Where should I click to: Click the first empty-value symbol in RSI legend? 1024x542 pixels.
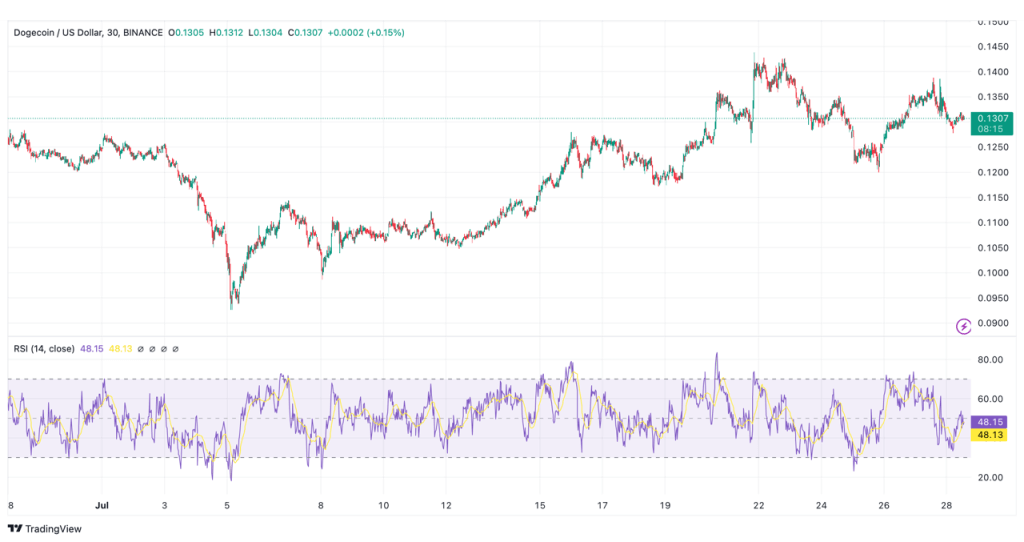(x=138, y=349)
